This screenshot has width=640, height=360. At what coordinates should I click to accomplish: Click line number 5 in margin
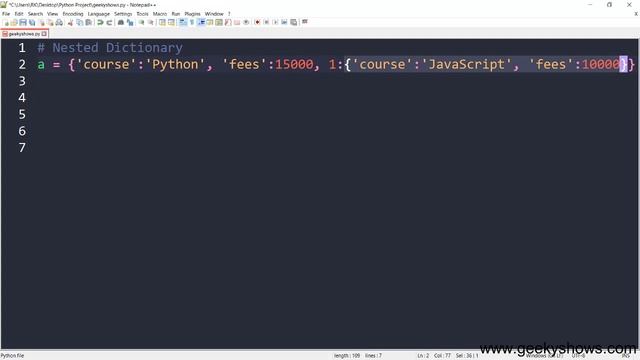coord(22,114)
